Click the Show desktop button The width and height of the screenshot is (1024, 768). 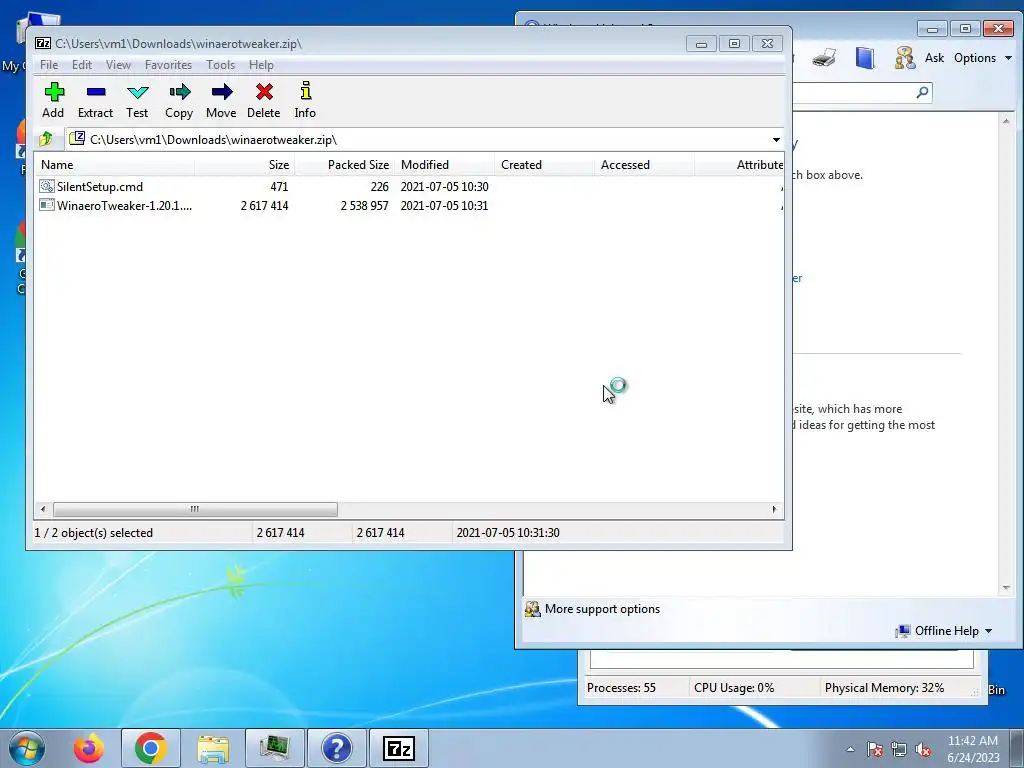(1017, 748)
